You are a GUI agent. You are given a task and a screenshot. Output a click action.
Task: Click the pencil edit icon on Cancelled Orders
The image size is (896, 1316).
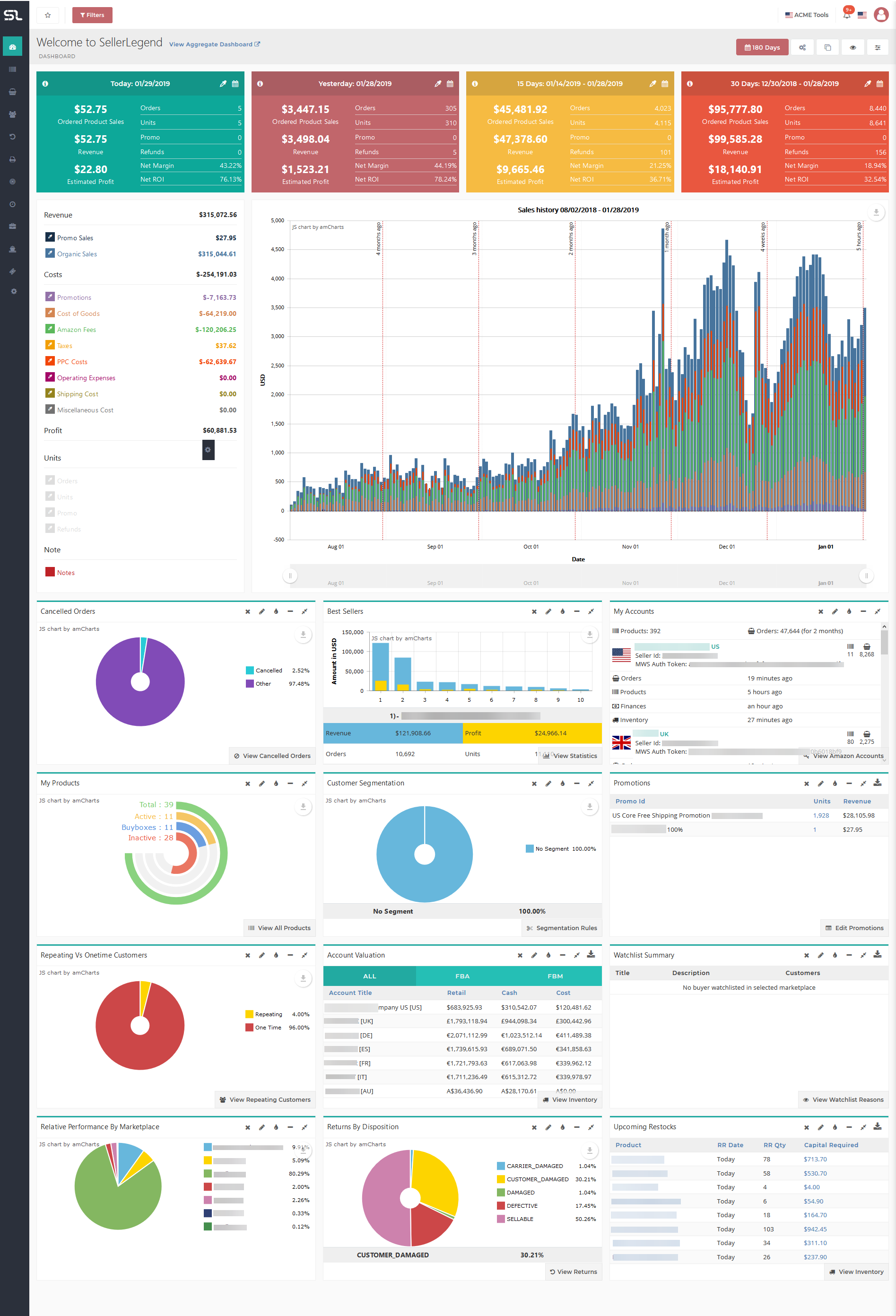click(x=261, y=611)
